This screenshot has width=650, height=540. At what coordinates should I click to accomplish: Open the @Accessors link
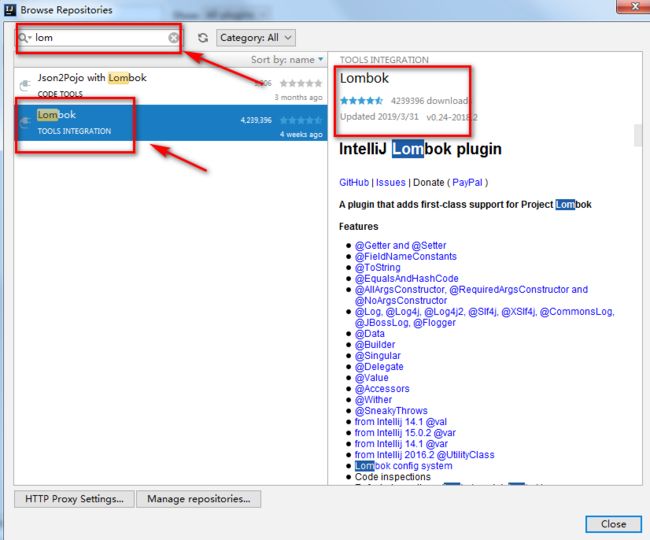pyautogui.click(x=382, y=389)
